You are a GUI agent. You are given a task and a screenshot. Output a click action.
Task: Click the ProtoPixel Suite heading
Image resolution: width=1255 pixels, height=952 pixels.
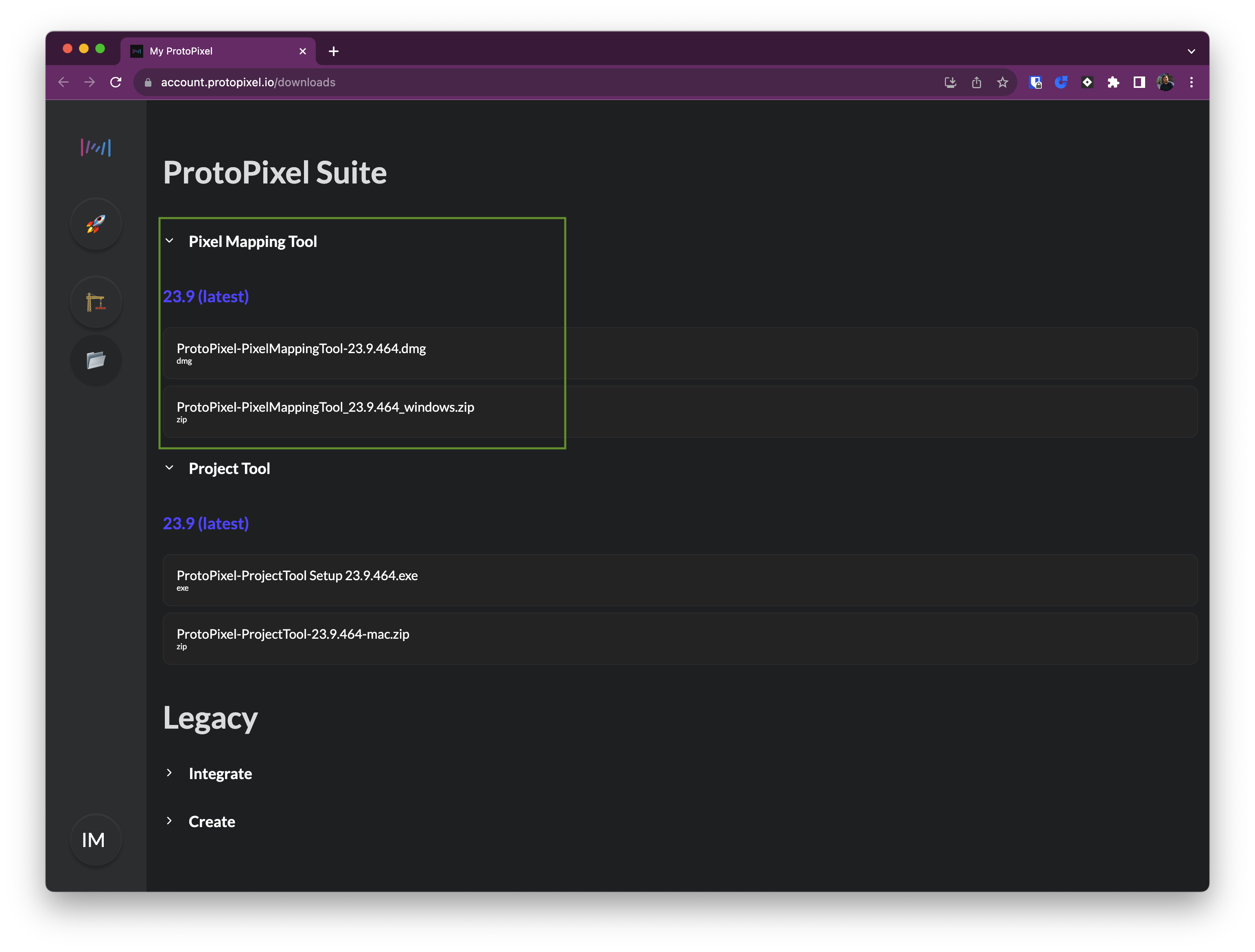[275, 172]
